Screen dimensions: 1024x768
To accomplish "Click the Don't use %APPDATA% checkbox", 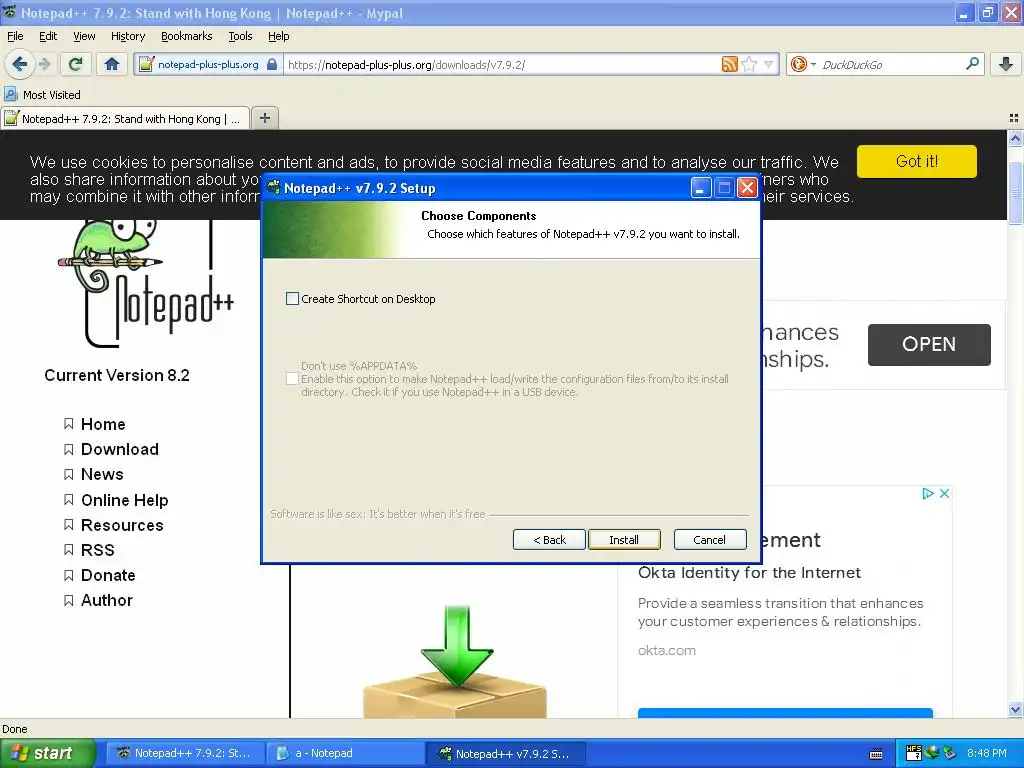I will pos(293,379).
